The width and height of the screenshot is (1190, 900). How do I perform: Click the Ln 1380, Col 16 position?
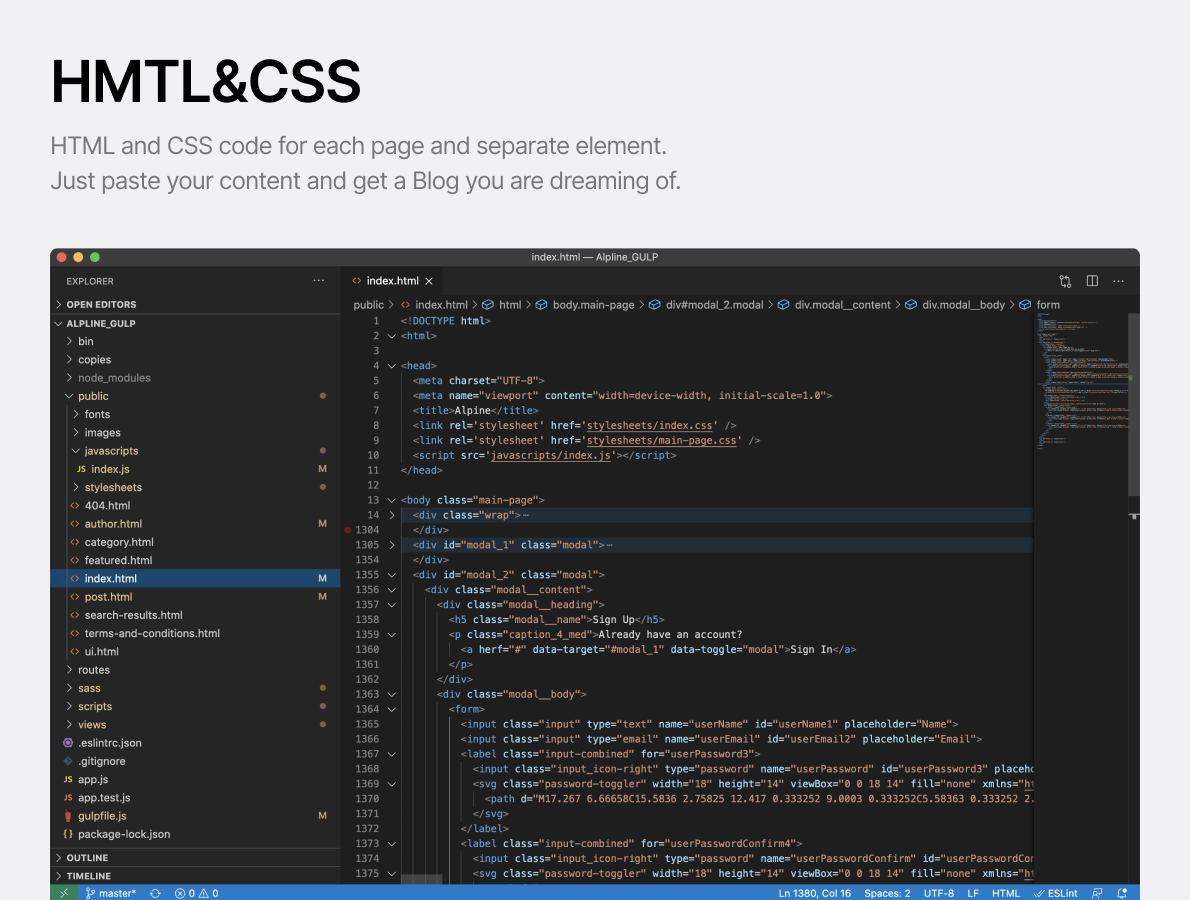pyautogui.click(x=814, y=893)
